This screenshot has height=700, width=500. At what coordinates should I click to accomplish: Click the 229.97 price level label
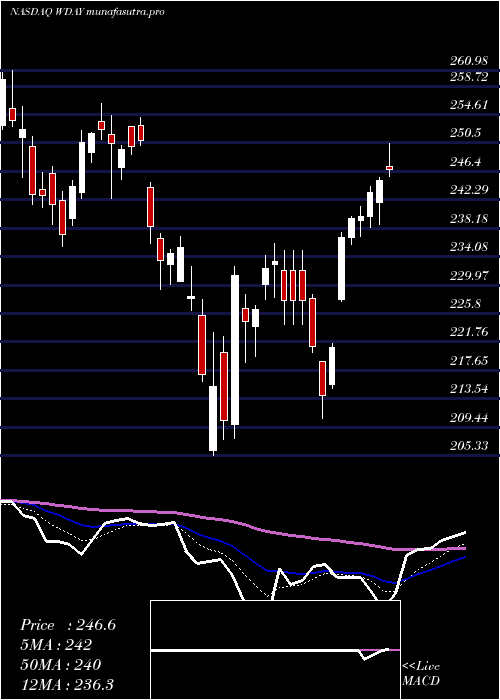469,275
